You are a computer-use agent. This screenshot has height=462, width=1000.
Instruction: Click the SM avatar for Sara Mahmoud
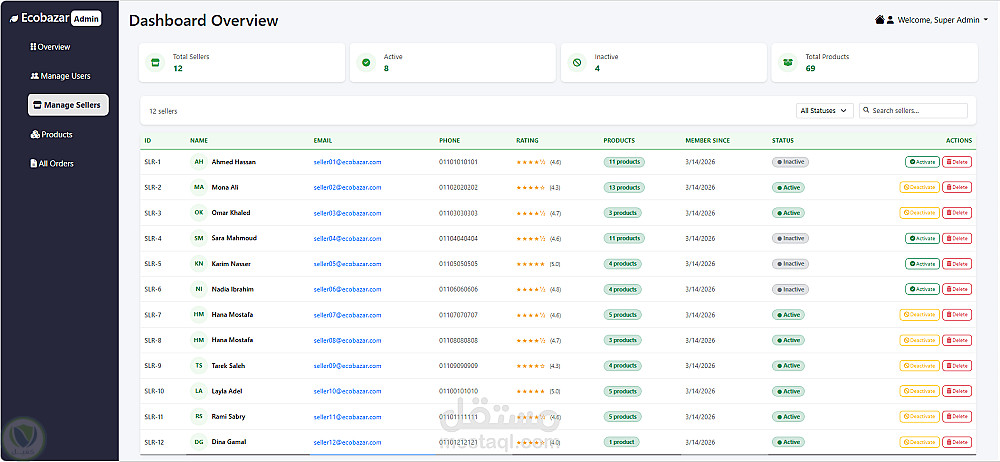(199, 239)
